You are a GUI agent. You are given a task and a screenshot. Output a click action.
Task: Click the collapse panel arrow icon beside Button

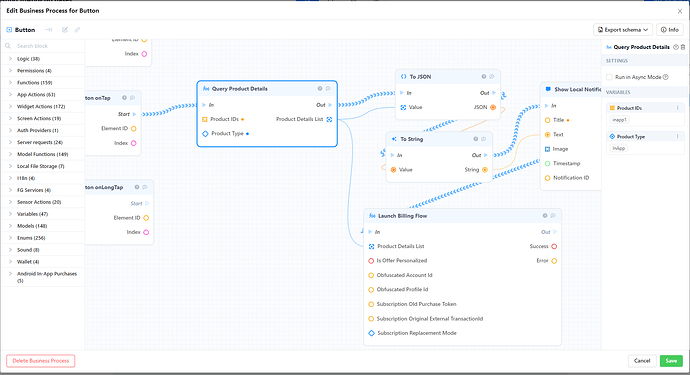click(x=48, y=30)
